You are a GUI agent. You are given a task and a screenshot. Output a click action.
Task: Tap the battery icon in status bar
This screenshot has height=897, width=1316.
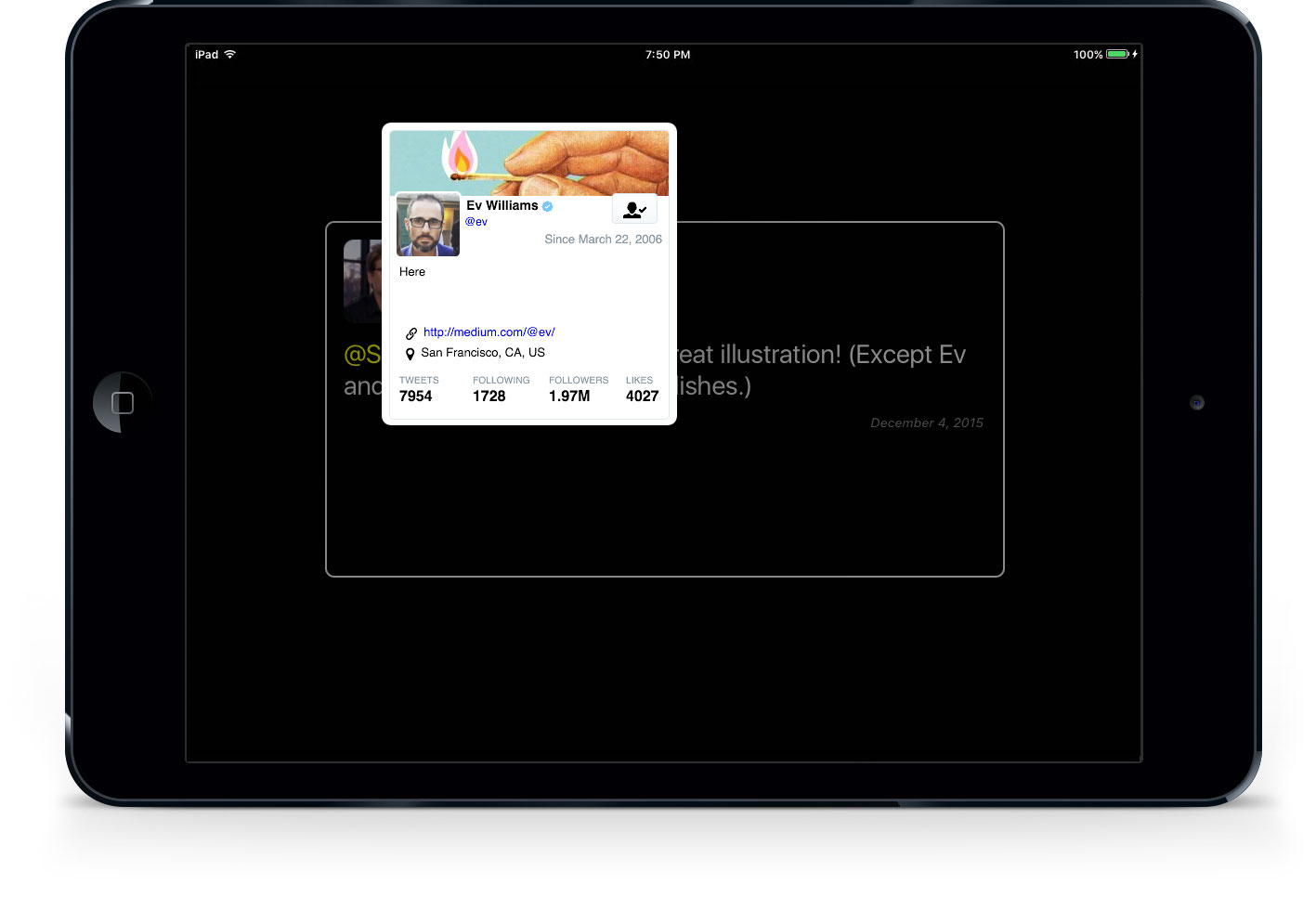(x=1117, y=55)
